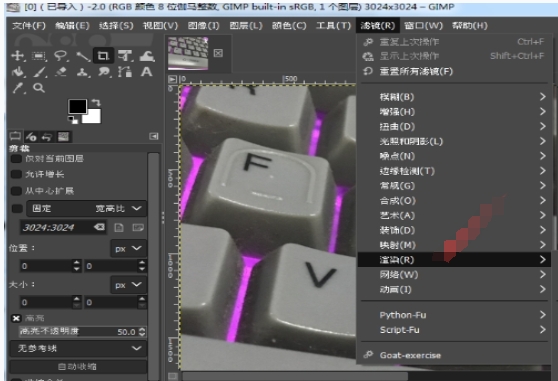The image size is (558, 381).
Task: Select the Eraser tool
Action: [61, 72]
